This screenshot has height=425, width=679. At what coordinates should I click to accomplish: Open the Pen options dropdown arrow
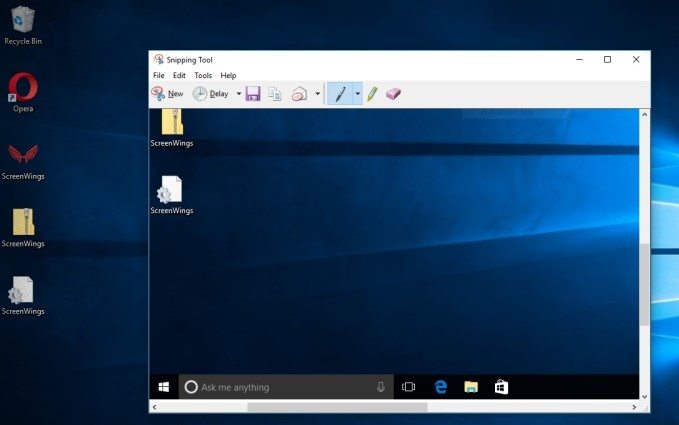(x=357, y=94)
